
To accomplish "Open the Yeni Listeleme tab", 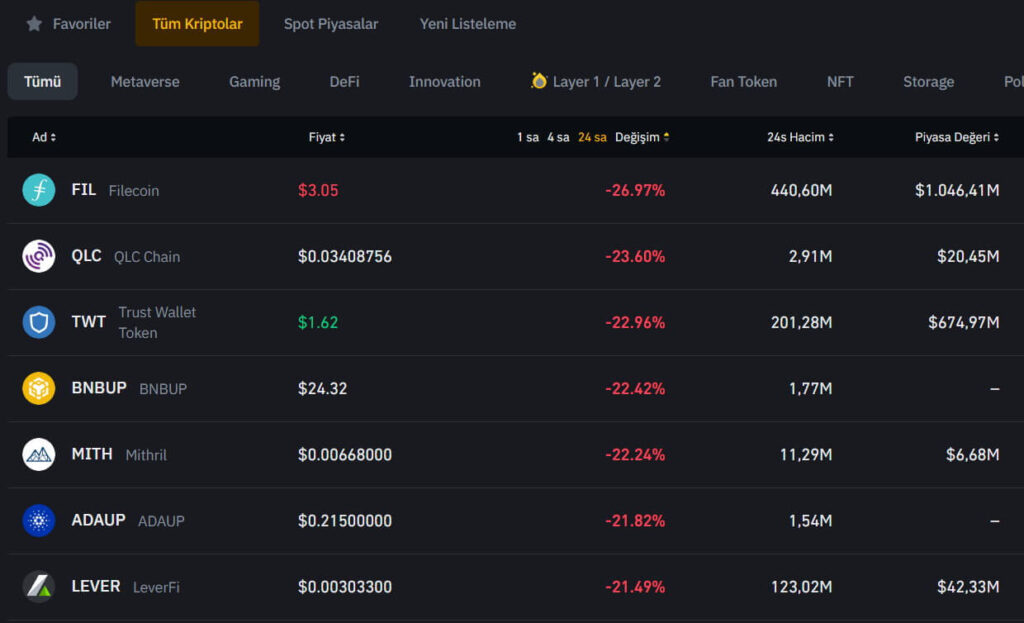I will 468,24.
